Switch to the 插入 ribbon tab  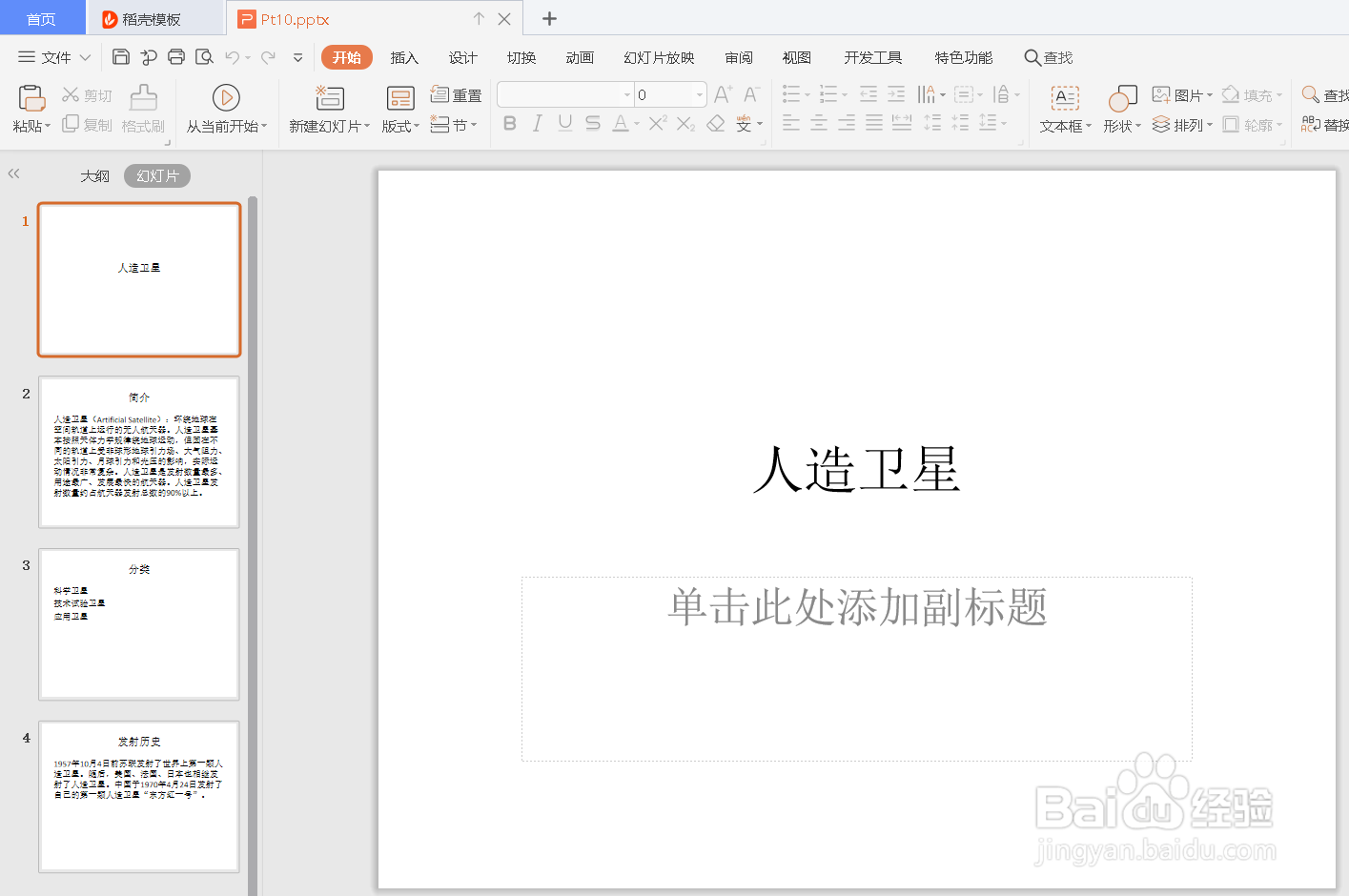pos(404,57)
